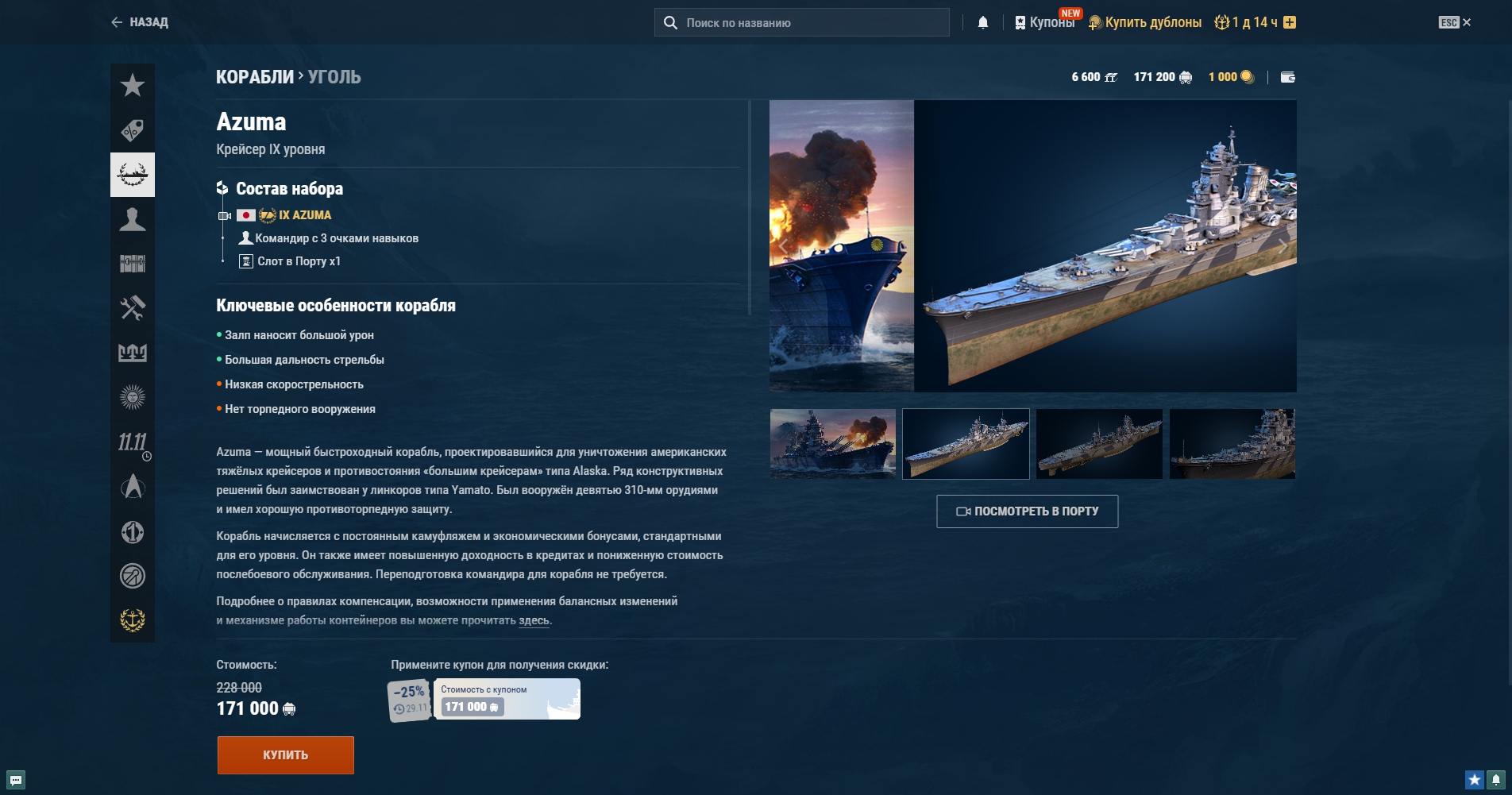Click the bell icon at bottom right
Image resolution: width=1512 pixels, height=795 pixels.
pos(1495,780)
